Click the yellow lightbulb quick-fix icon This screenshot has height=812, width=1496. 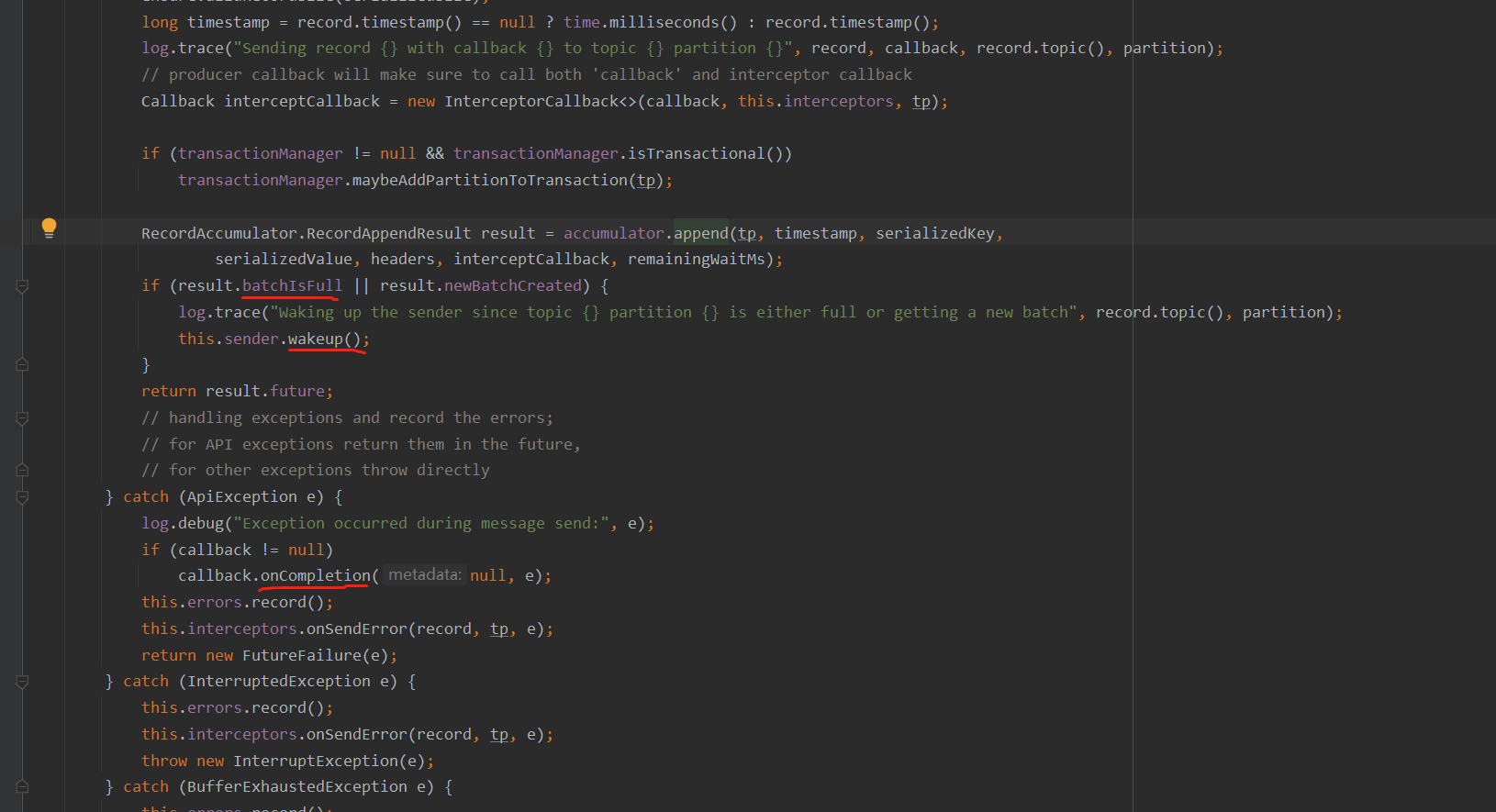[49, 228]
